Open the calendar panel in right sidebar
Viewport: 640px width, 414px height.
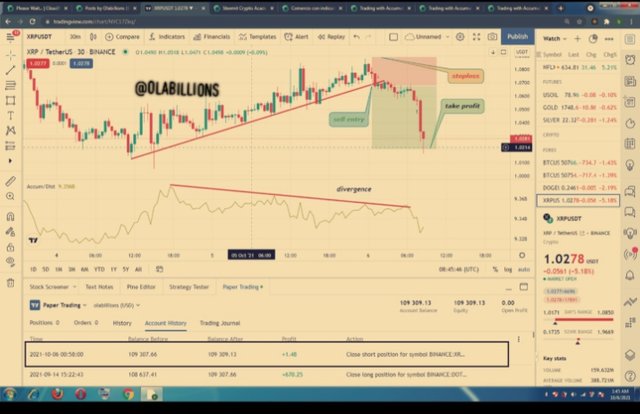[630, 144]
